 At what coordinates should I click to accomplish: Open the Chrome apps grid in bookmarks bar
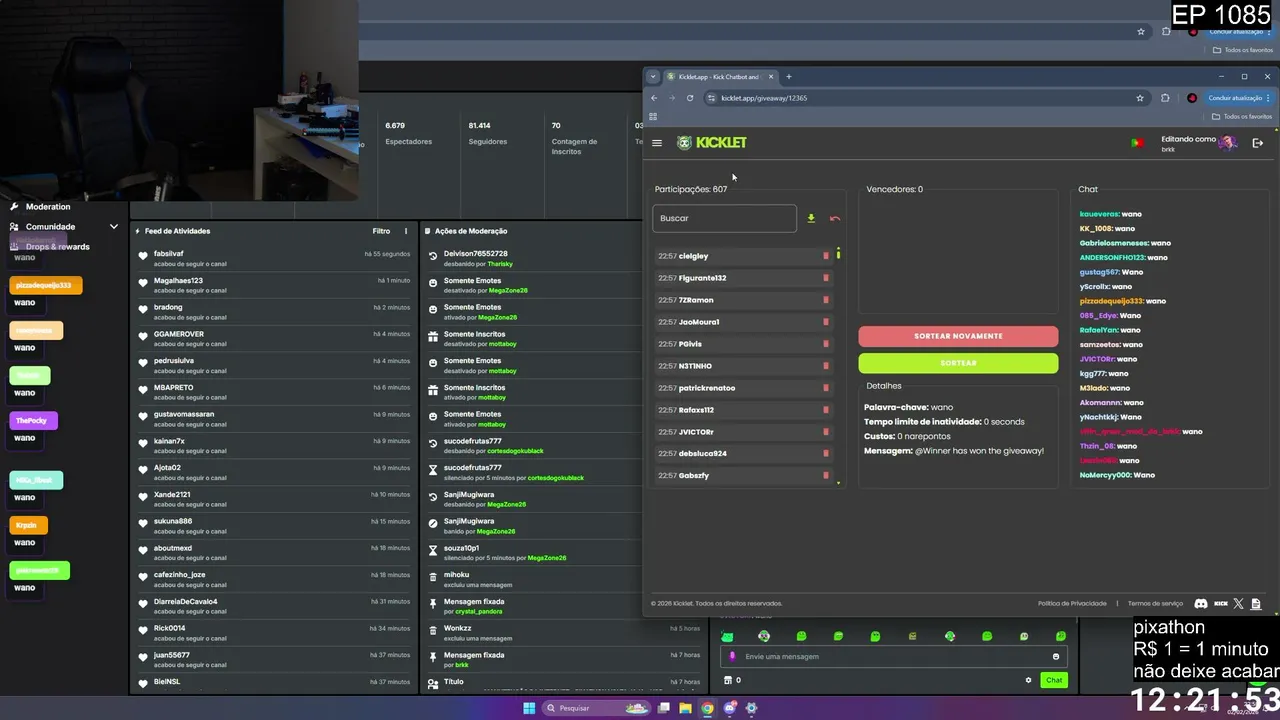(x=653, y=116)
